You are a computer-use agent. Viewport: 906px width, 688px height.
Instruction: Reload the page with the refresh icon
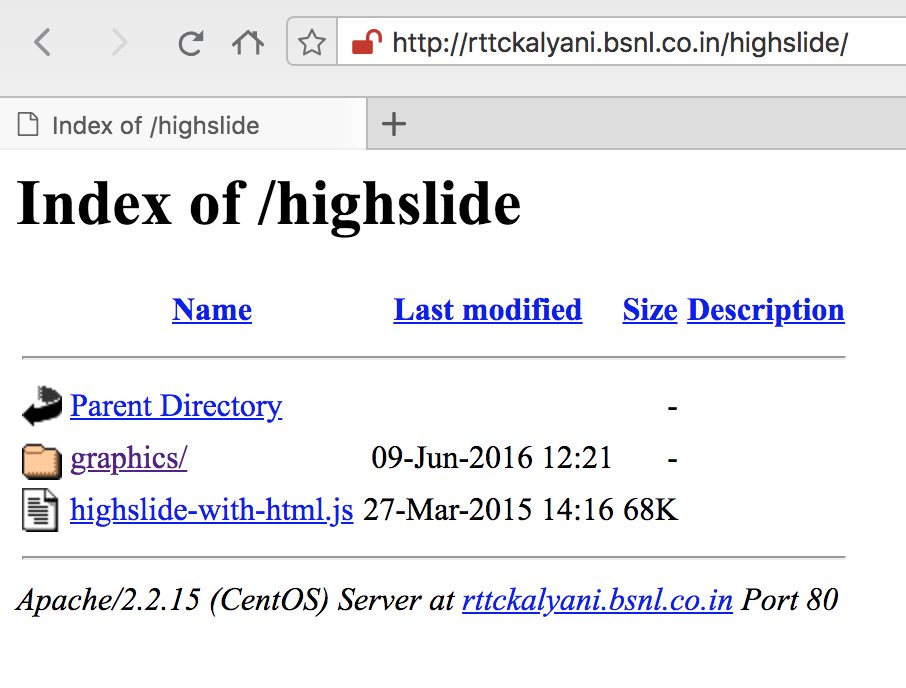coord(190,43)
